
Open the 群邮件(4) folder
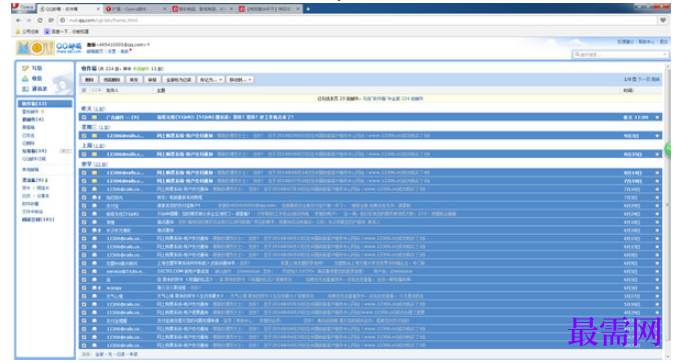[33, 119]
